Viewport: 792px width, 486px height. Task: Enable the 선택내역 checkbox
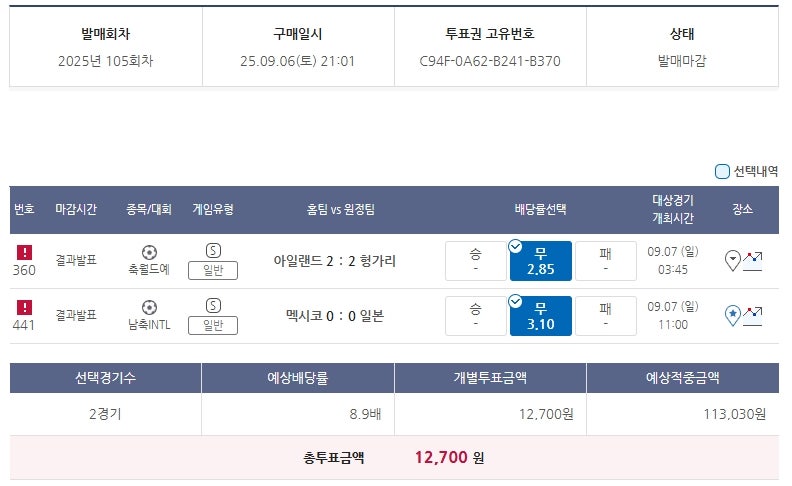pyautogui.click(x=722, y=171)
